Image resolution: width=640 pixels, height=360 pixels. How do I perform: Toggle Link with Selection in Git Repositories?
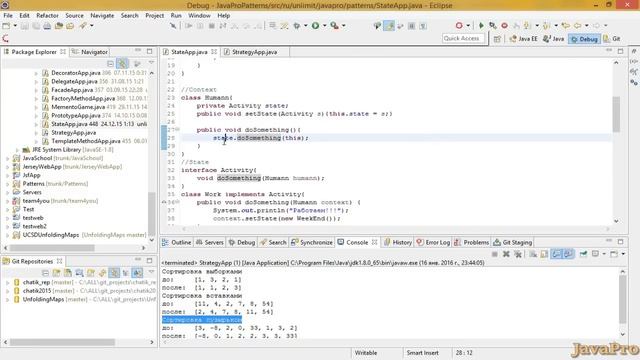114,273
